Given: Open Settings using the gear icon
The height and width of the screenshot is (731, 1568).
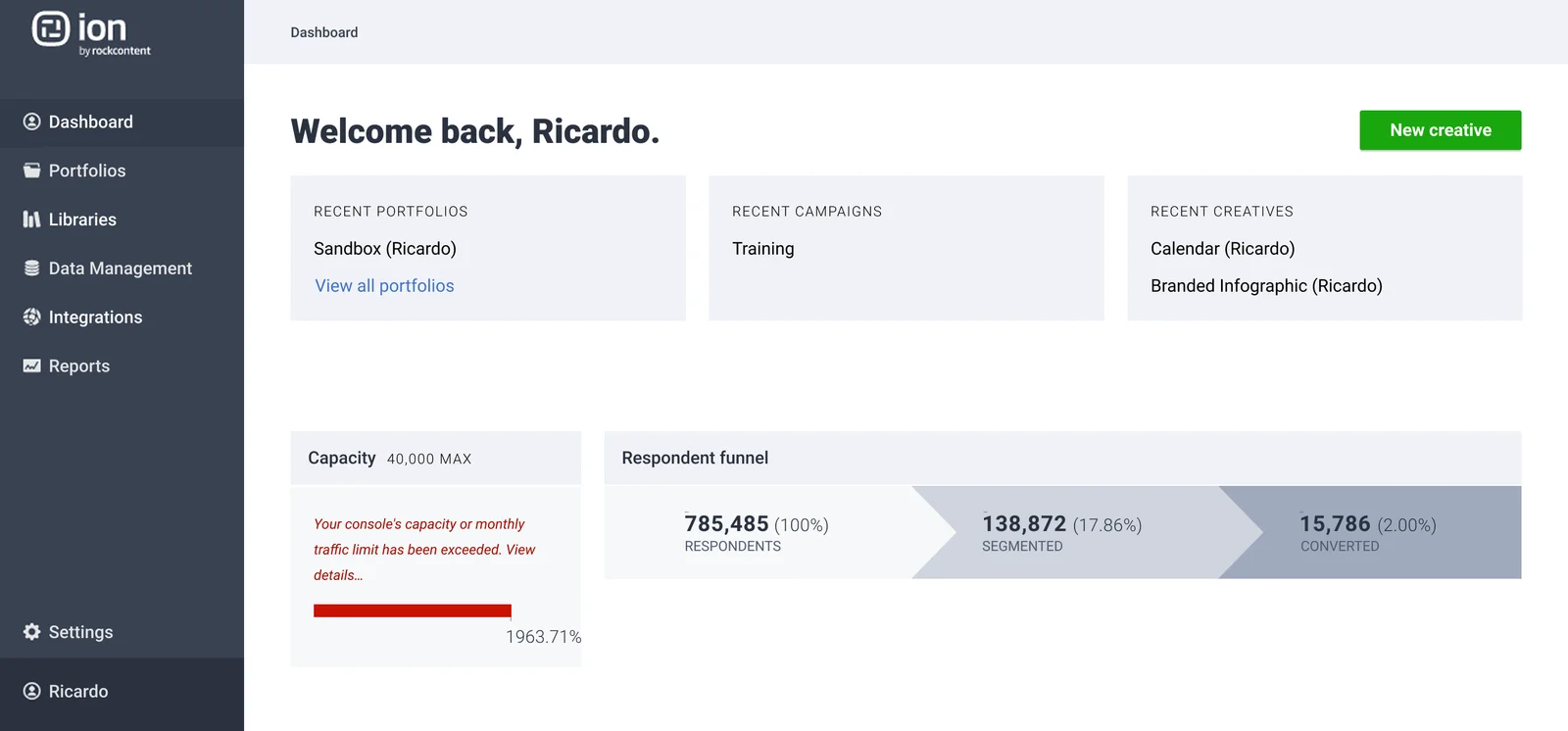Looking at the screenshot, I should (x=32, y=632).
